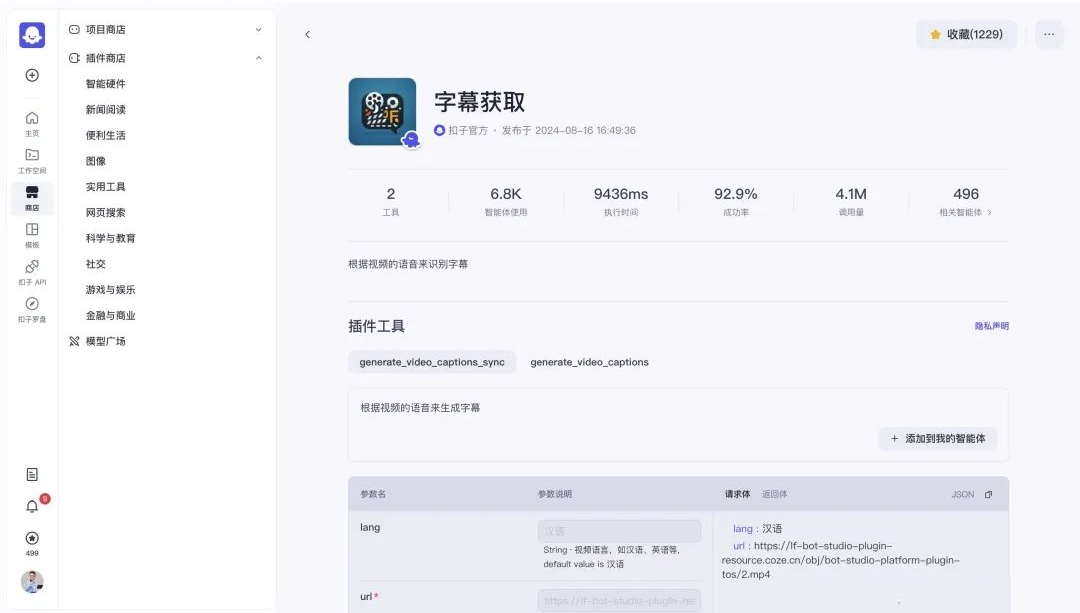
Task: Expand the 项目商店 section chevron
Action: click(258, 30)
